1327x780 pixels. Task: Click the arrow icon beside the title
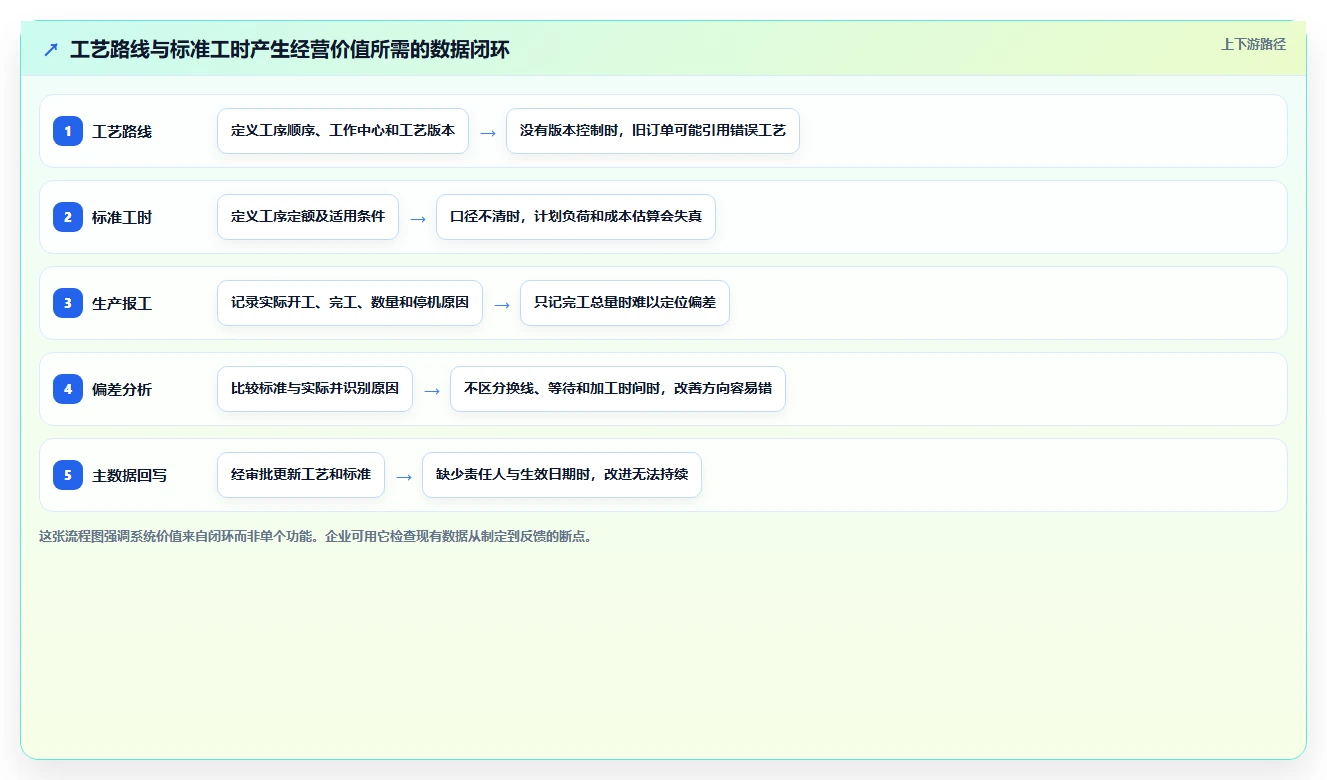pos(51,50)
